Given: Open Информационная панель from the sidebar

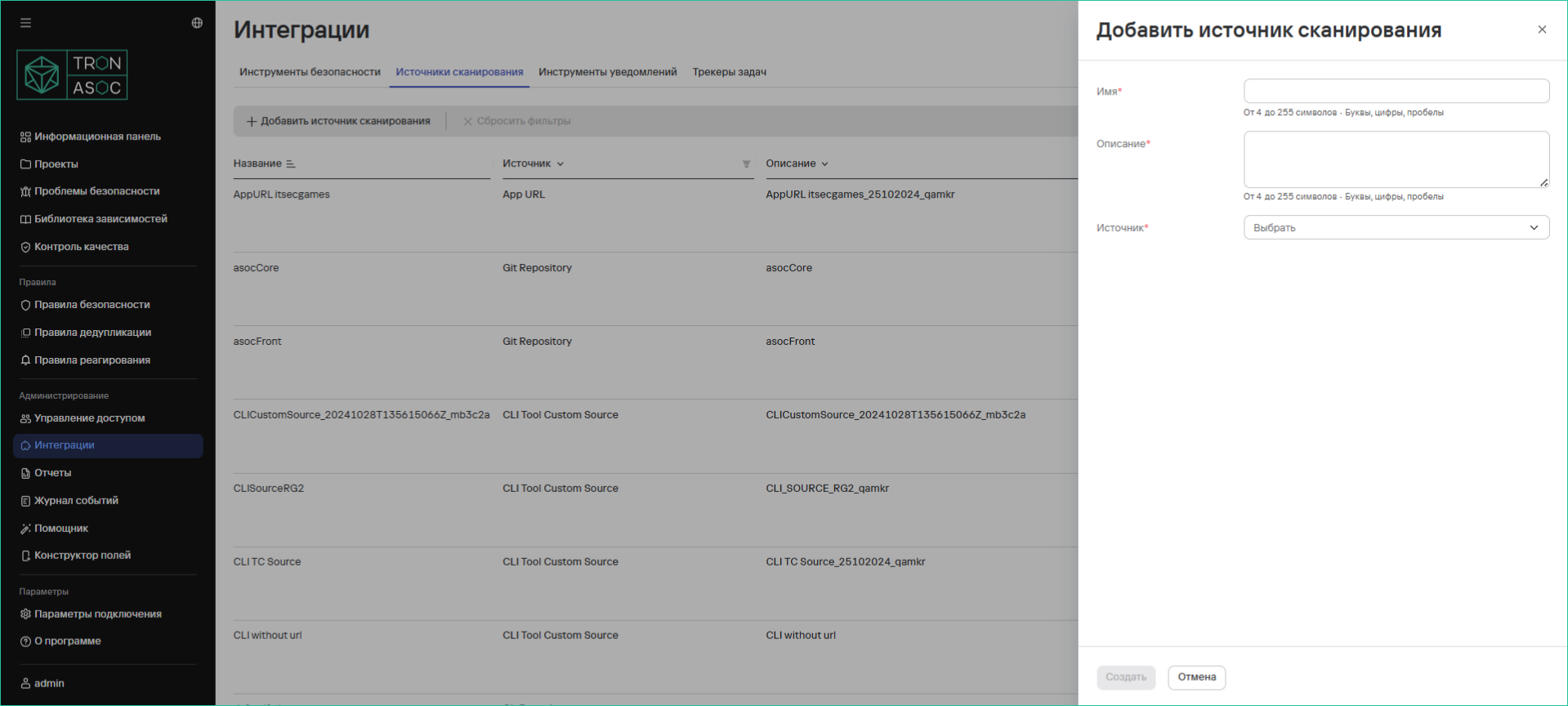Looking at the screenshot, I should pyautogui.click(x=96, y=136).
